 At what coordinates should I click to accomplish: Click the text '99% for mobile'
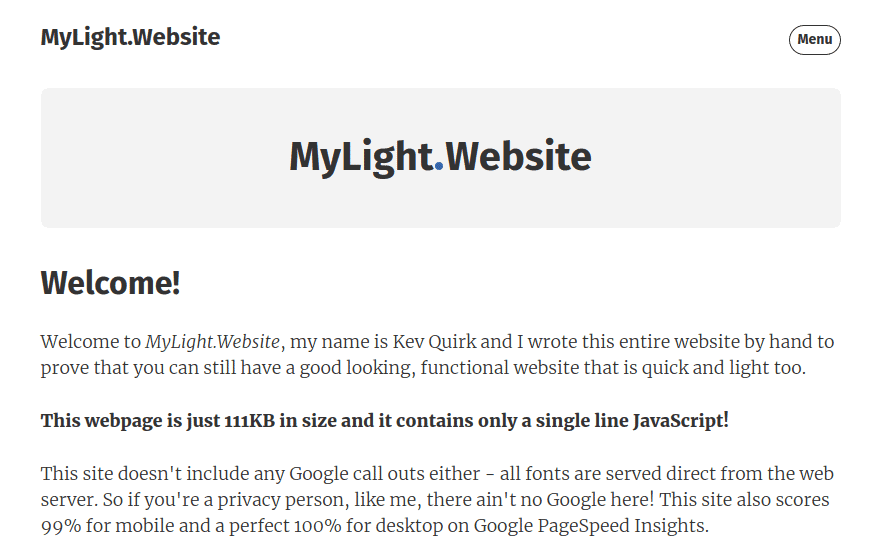pos(101,526)
